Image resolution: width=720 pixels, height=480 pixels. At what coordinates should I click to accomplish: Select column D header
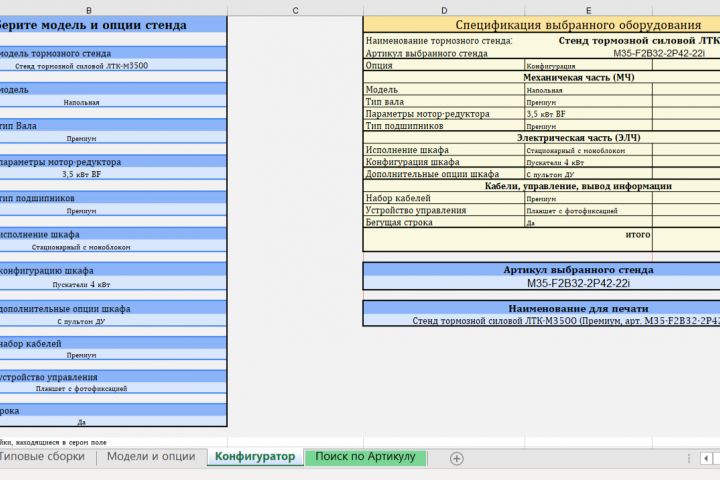click(x=444, y=10)
